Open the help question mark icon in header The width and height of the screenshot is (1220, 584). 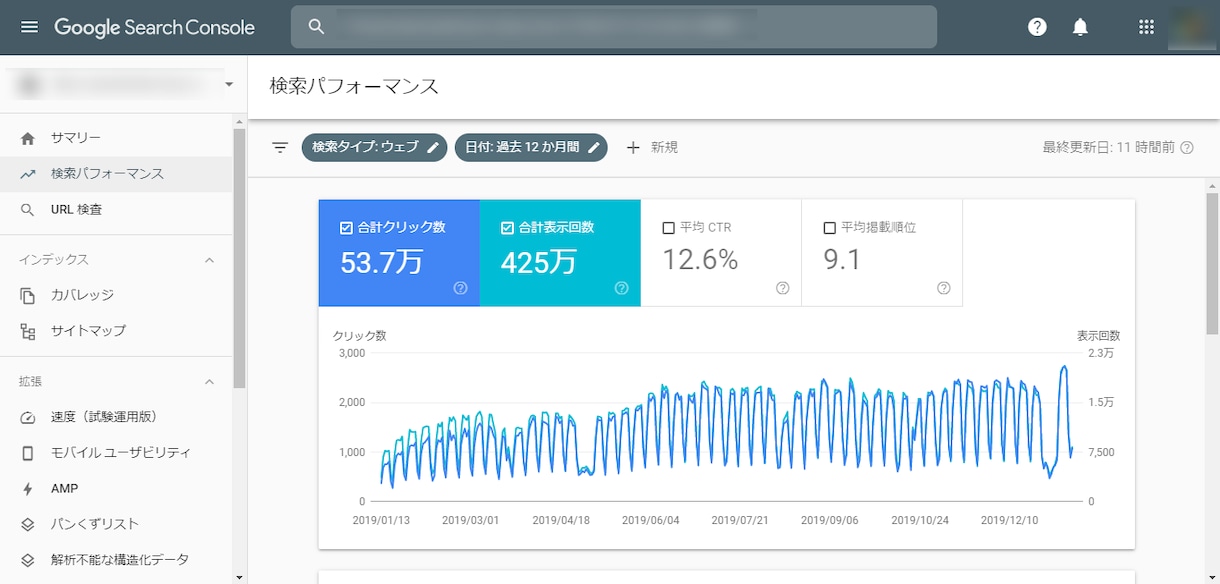click(1037, 27)
